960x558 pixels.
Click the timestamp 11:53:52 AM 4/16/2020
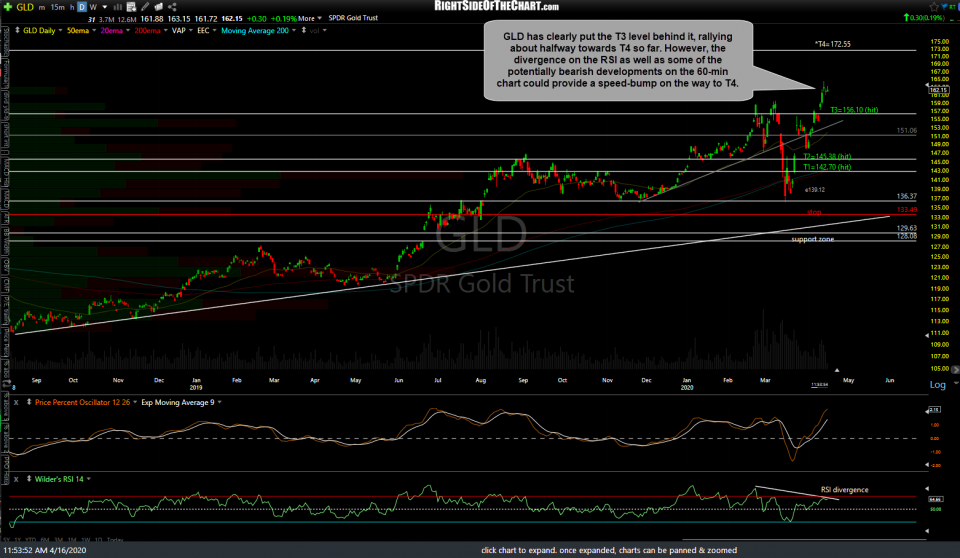pos(45,550)
